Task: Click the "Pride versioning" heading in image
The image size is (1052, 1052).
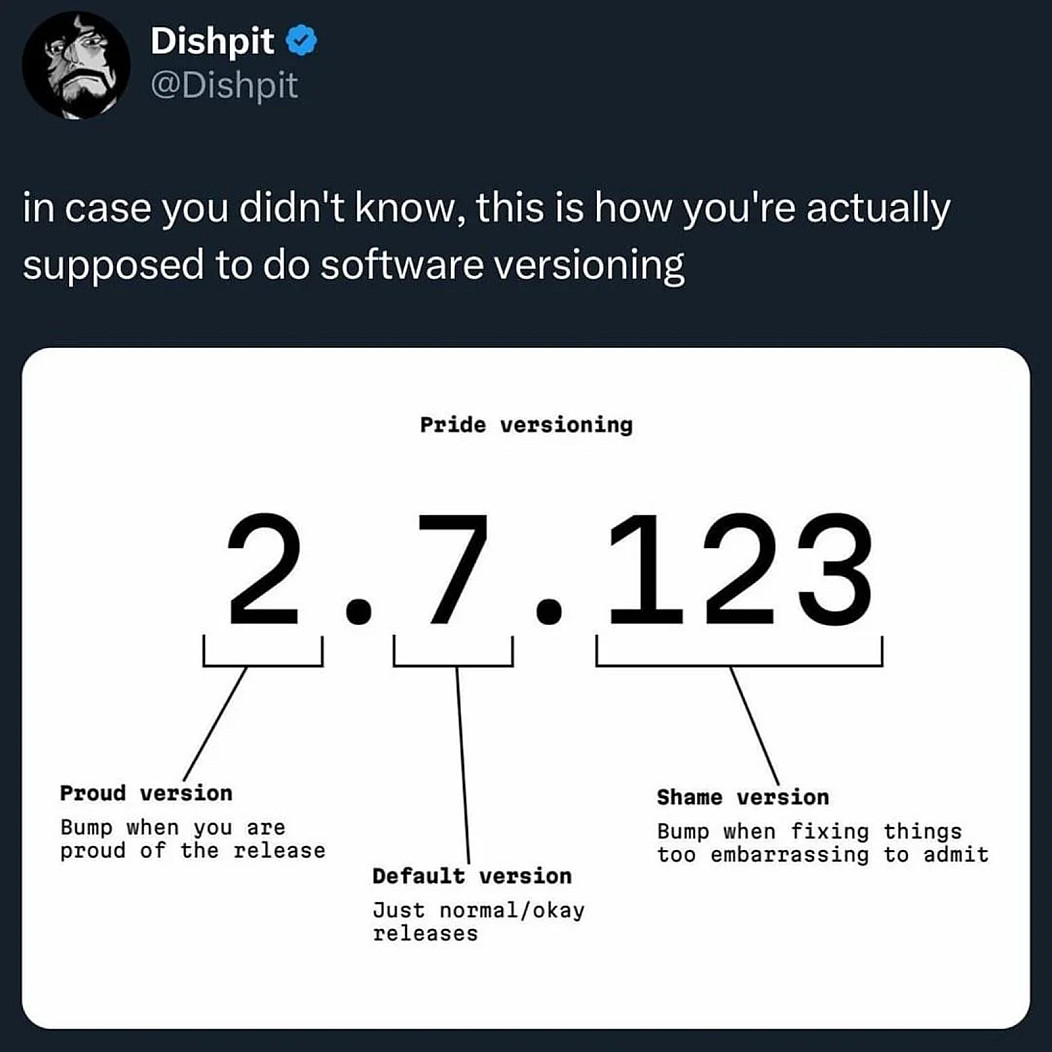Action: (x=526, y=425)
